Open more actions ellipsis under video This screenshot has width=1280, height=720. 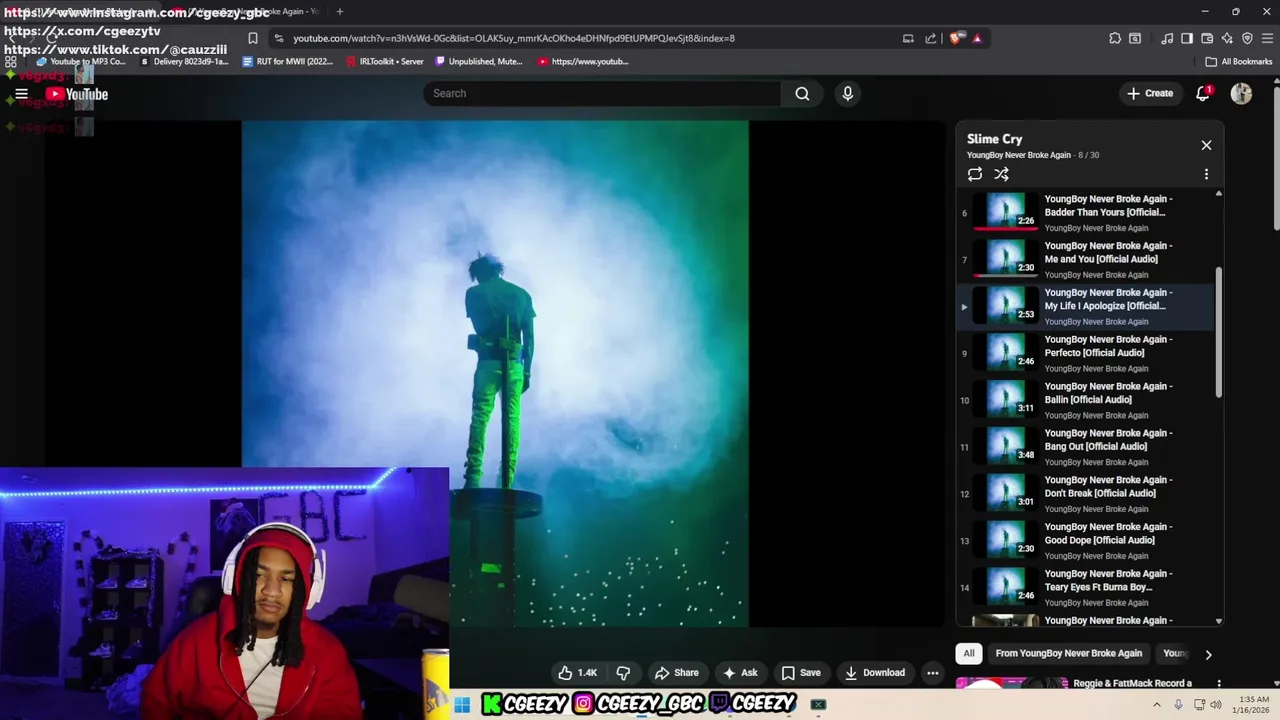click(x=932, y=673)
